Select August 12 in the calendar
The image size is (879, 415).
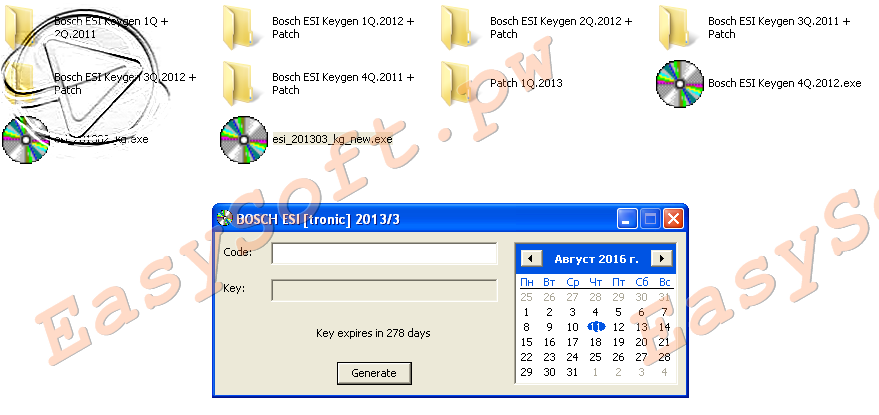tap(618, 327)
